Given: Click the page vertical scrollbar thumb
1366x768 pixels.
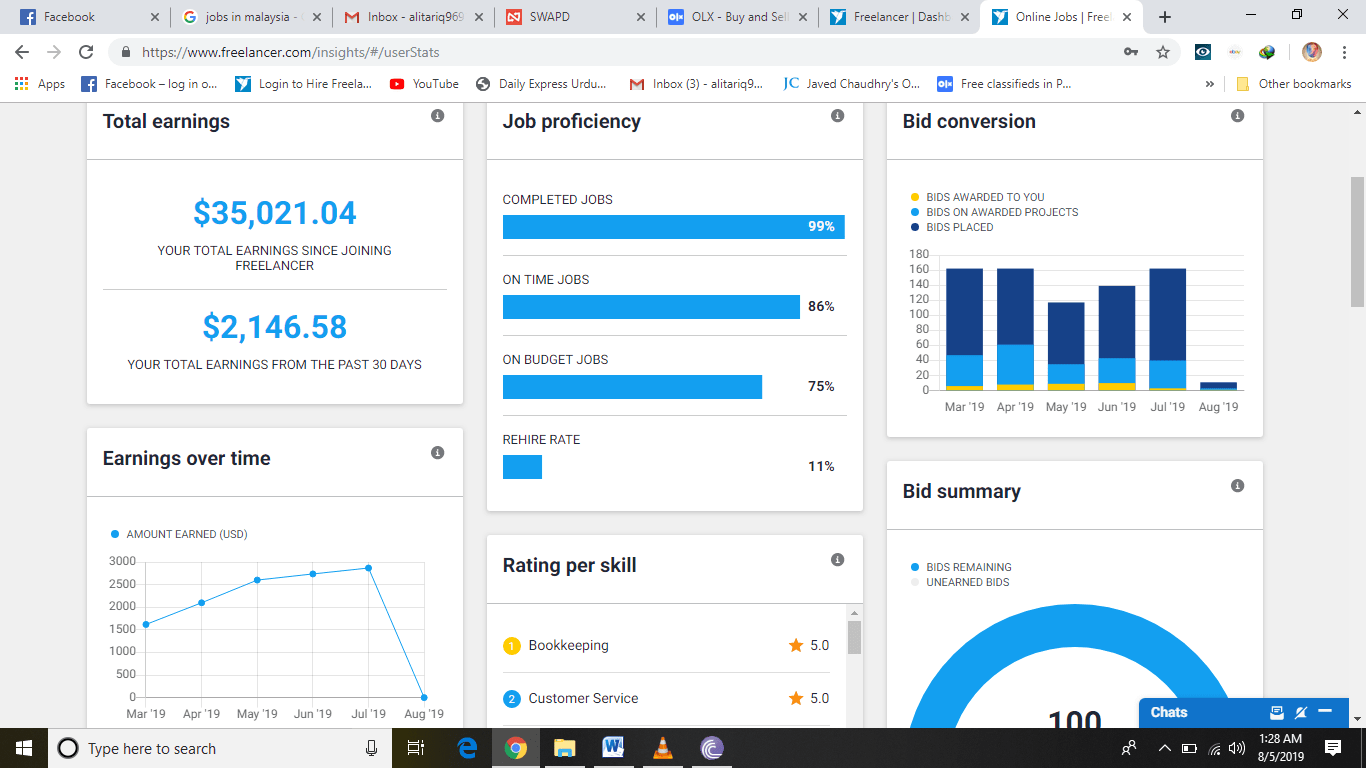Looking at the screenshot, I should tap(1357, 241).
